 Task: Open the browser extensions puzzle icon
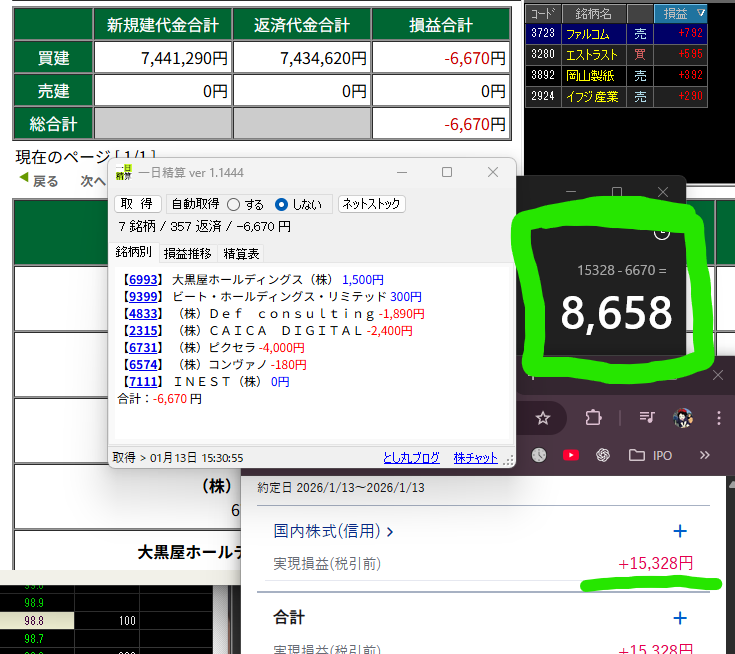[x=593, y=417]
